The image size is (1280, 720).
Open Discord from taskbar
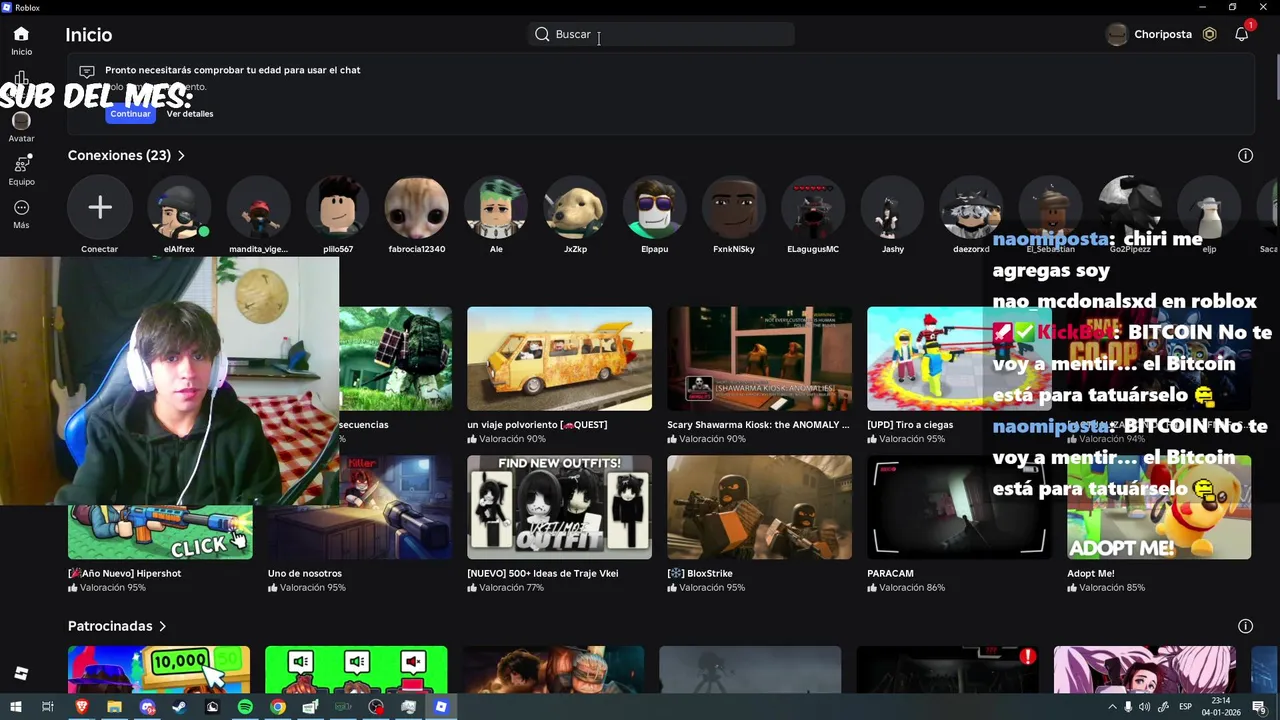click(x=147, y=707)
